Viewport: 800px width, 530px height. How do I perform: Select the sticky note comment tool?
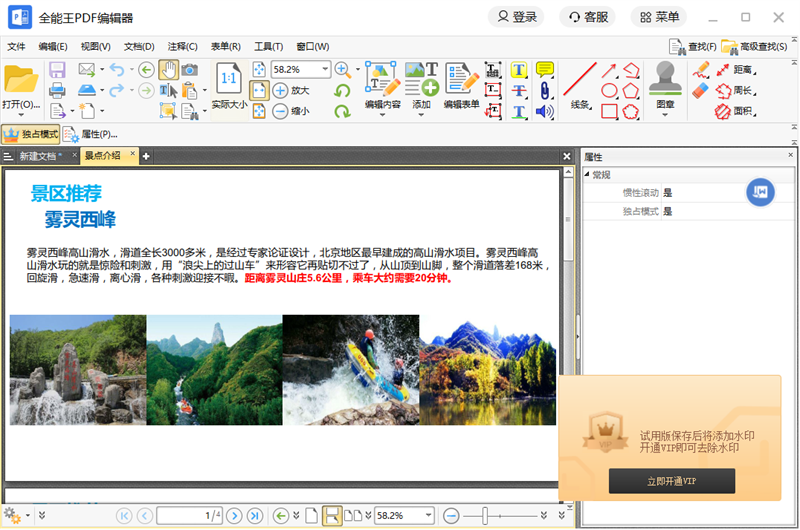tap(545, 69)
